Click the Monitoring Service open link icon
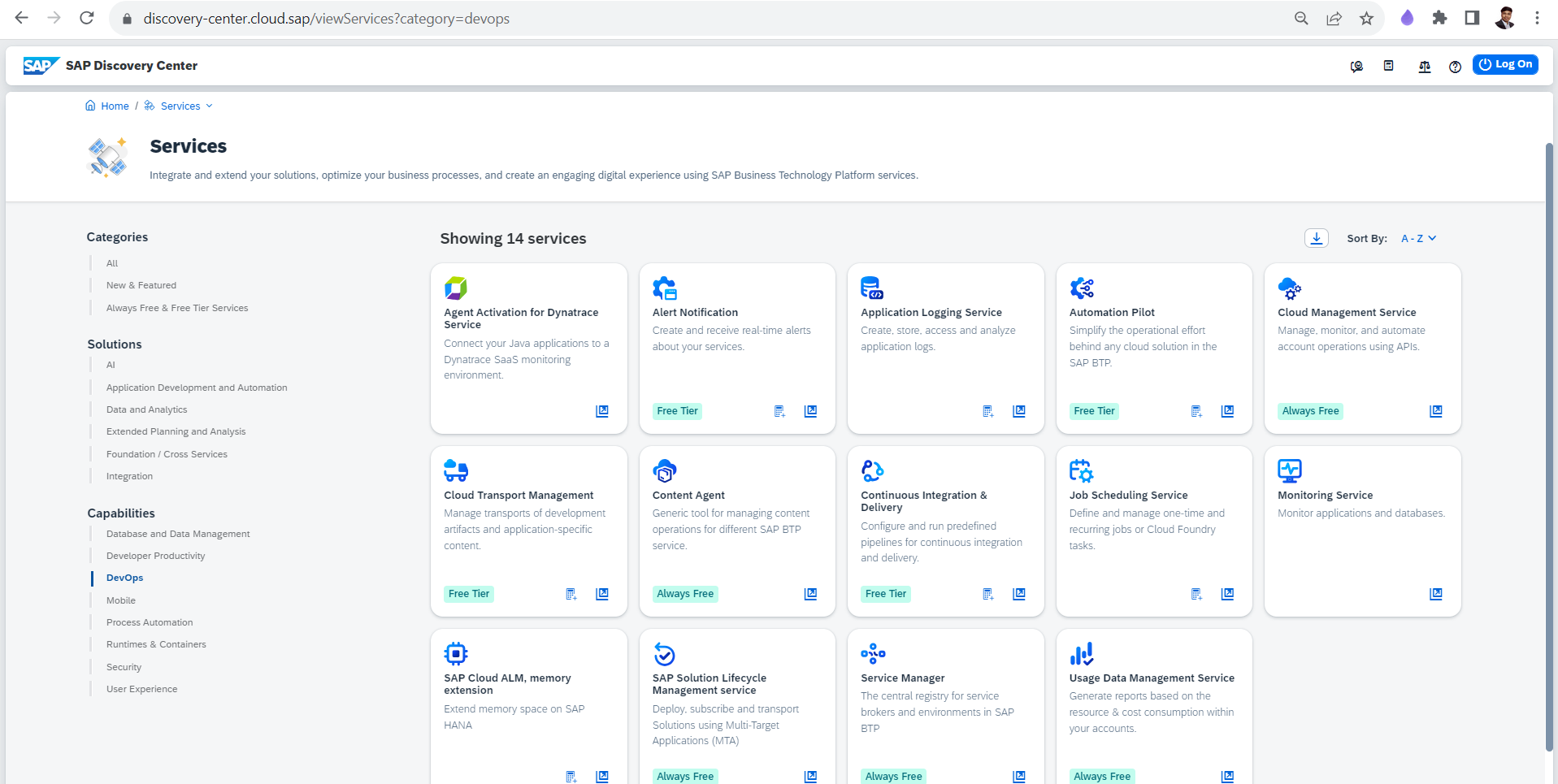 (x=1435, y=594)
